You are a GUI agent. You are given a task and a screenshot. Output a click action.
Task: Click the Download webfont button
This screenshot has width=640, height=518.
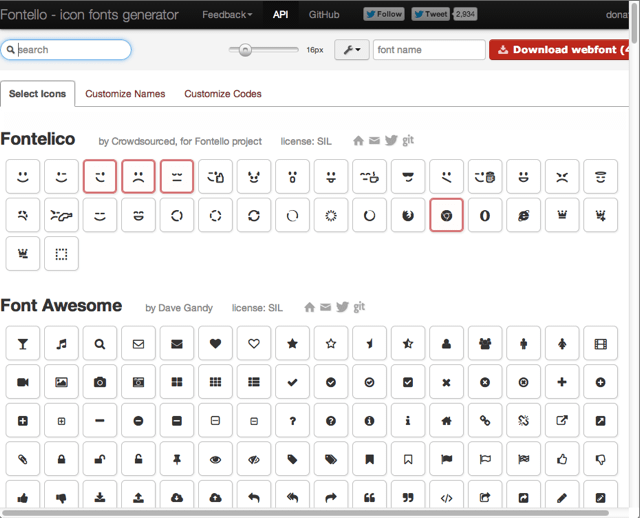click(559, 50)
